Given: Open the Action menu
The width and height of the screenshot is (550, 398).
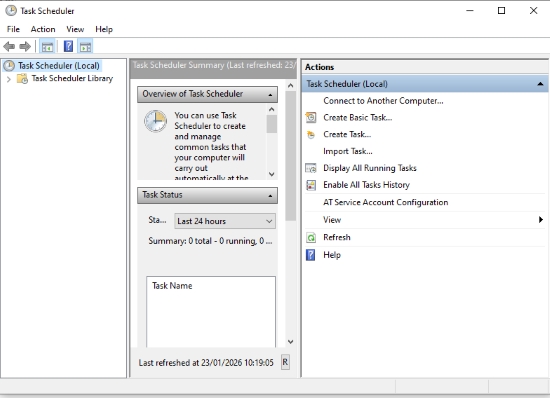Looking at the screenshot, I should tap(43, 29).
